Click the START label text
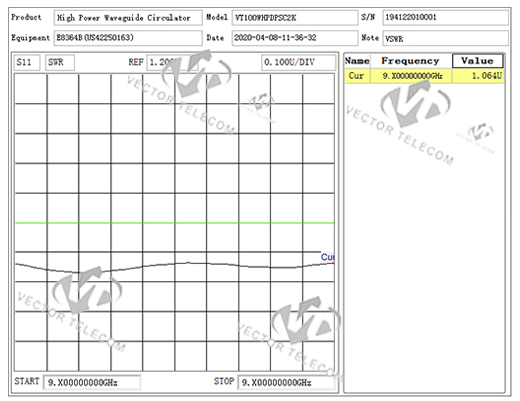The width and height of the screenshot is (520, 401). (x=27, y=381)
